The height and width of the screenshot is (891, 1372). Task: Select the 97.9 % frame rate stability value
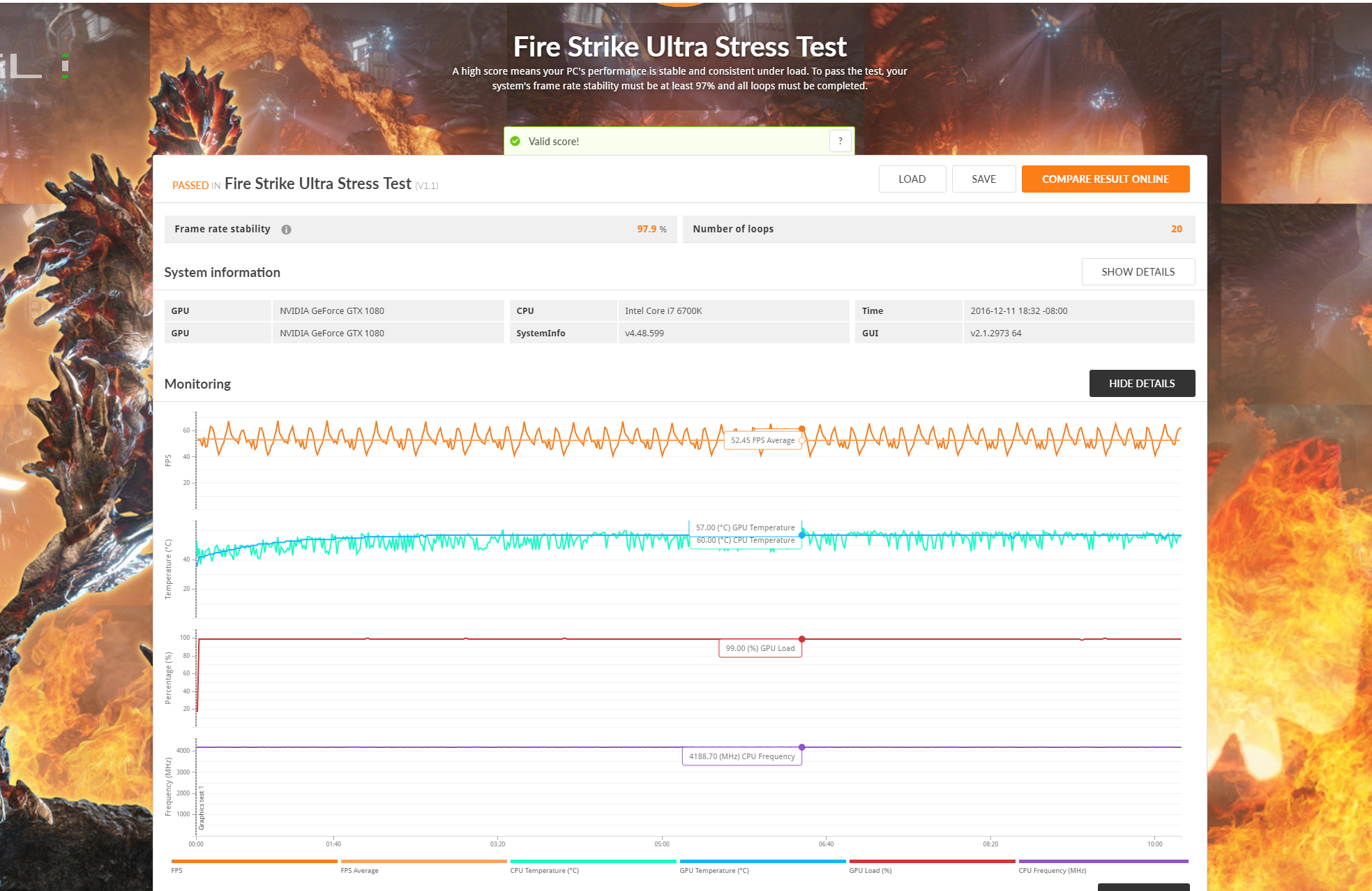coord(651,230)
